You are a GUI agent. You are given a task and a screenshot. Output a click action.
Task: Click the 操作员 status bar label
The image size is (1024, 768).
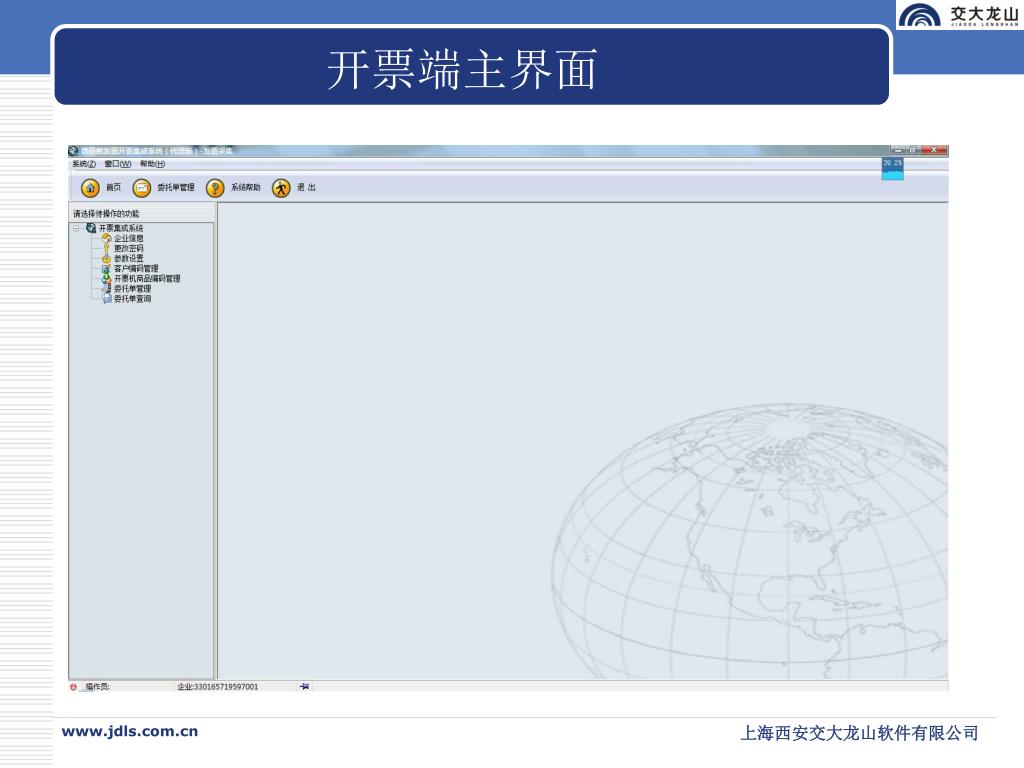click(97, 687)
